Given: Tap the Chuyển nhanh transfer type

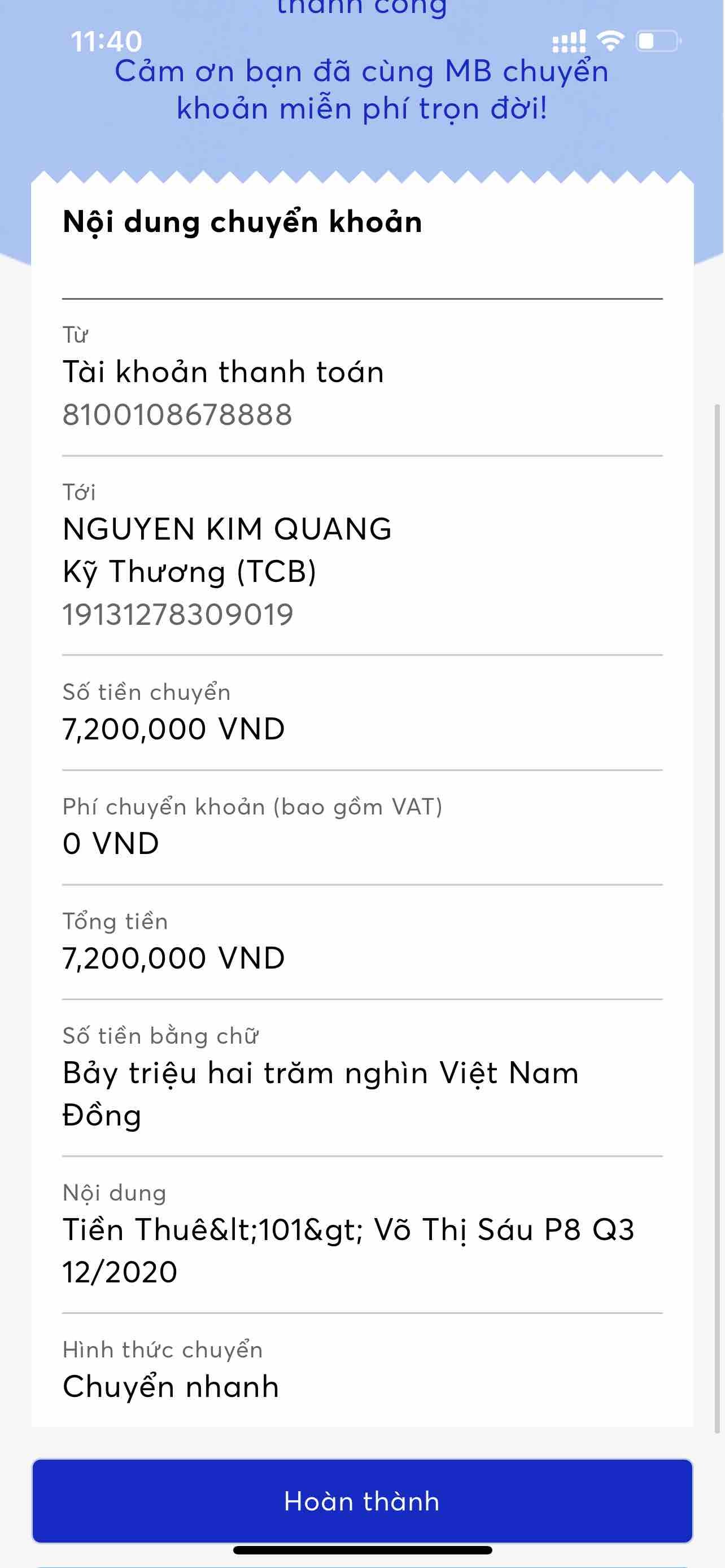Looking at the screenshot, I should [171, 1387].
